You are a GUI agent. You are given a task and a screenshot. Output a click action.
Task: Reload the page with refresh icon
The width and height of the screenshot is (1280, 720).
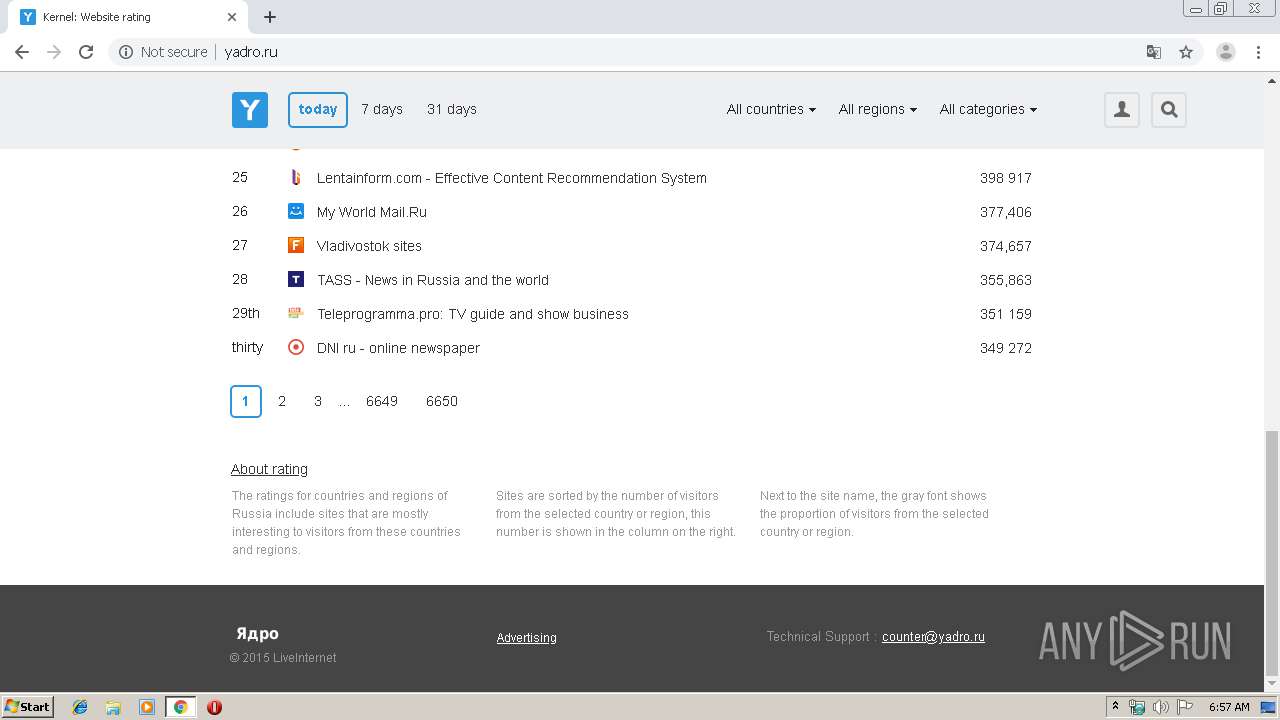(x=86, y=52)
